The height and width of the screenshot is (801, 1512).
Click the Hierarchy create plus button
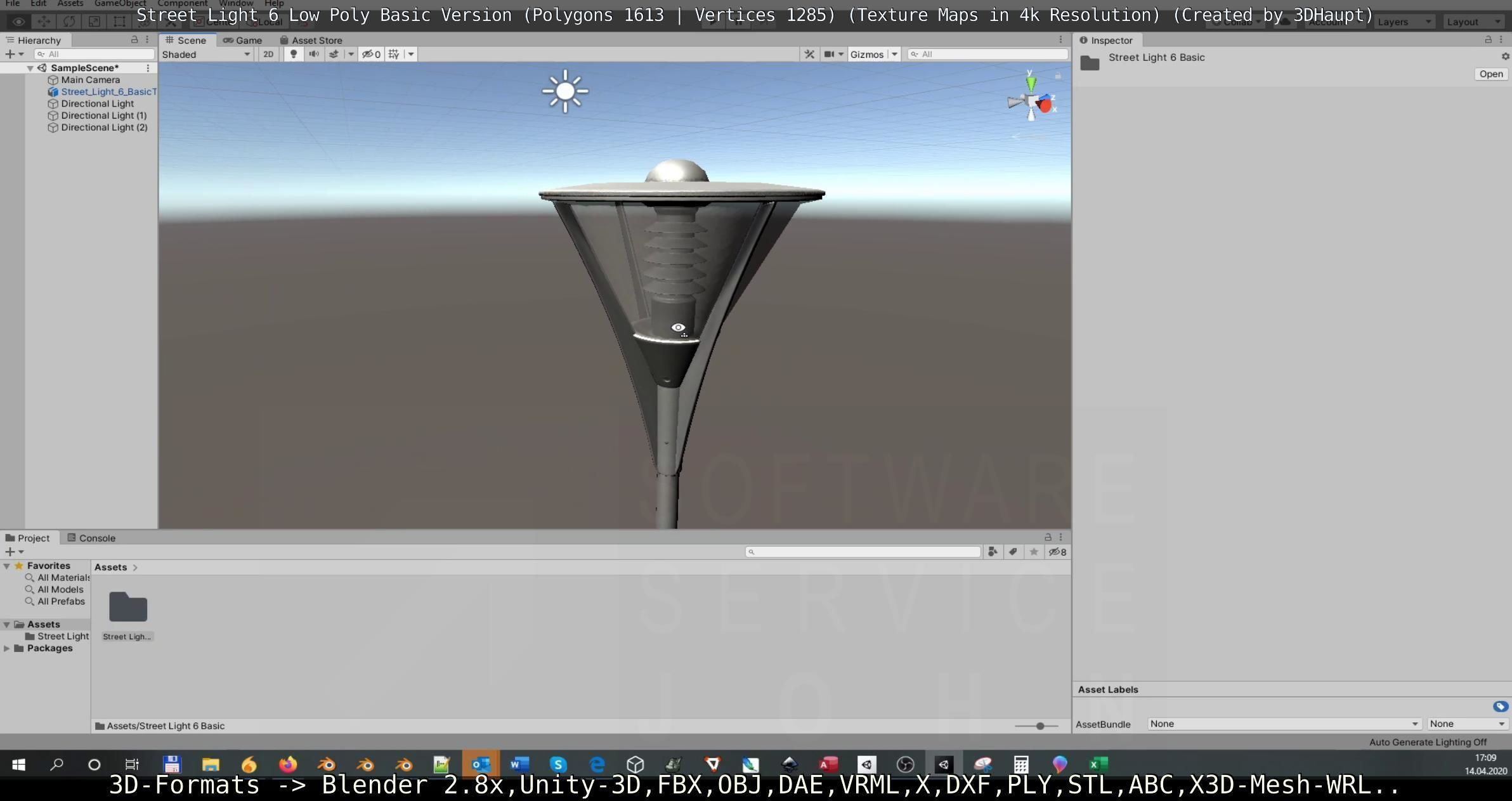point(10,55)
